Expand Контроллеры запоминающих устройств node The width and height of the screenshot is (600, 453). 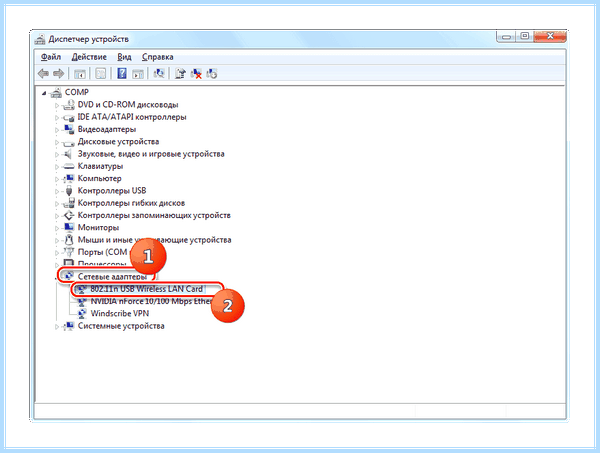click(57, 216)
